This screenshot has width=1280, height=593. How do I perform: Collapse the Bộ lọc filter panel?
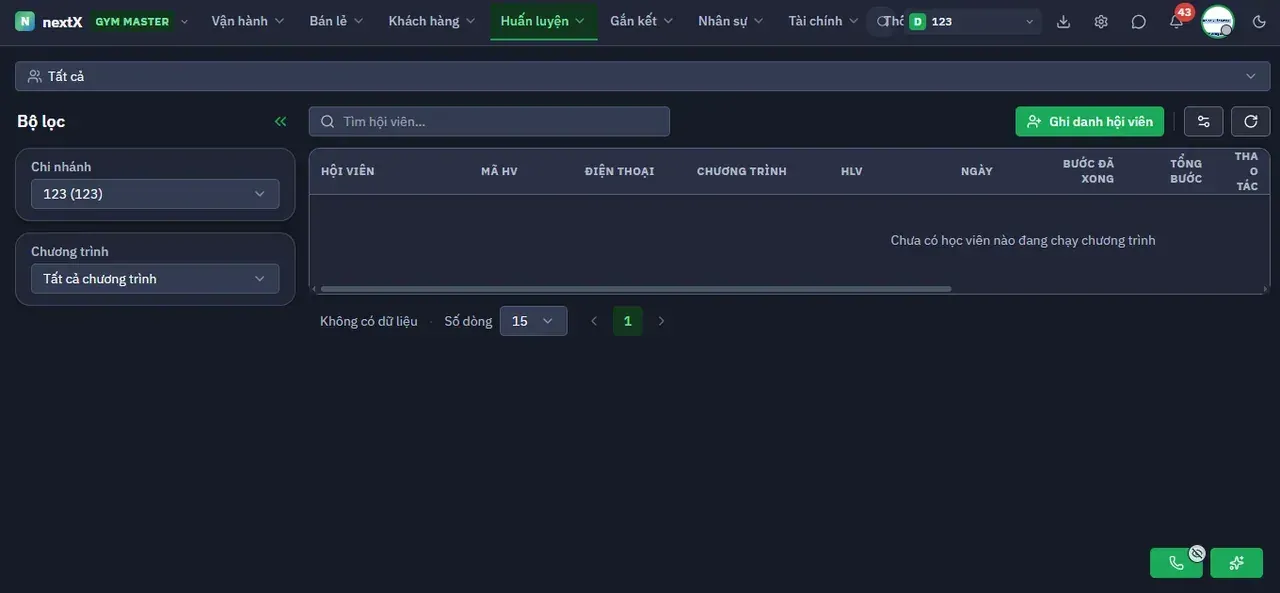[281, 121]
